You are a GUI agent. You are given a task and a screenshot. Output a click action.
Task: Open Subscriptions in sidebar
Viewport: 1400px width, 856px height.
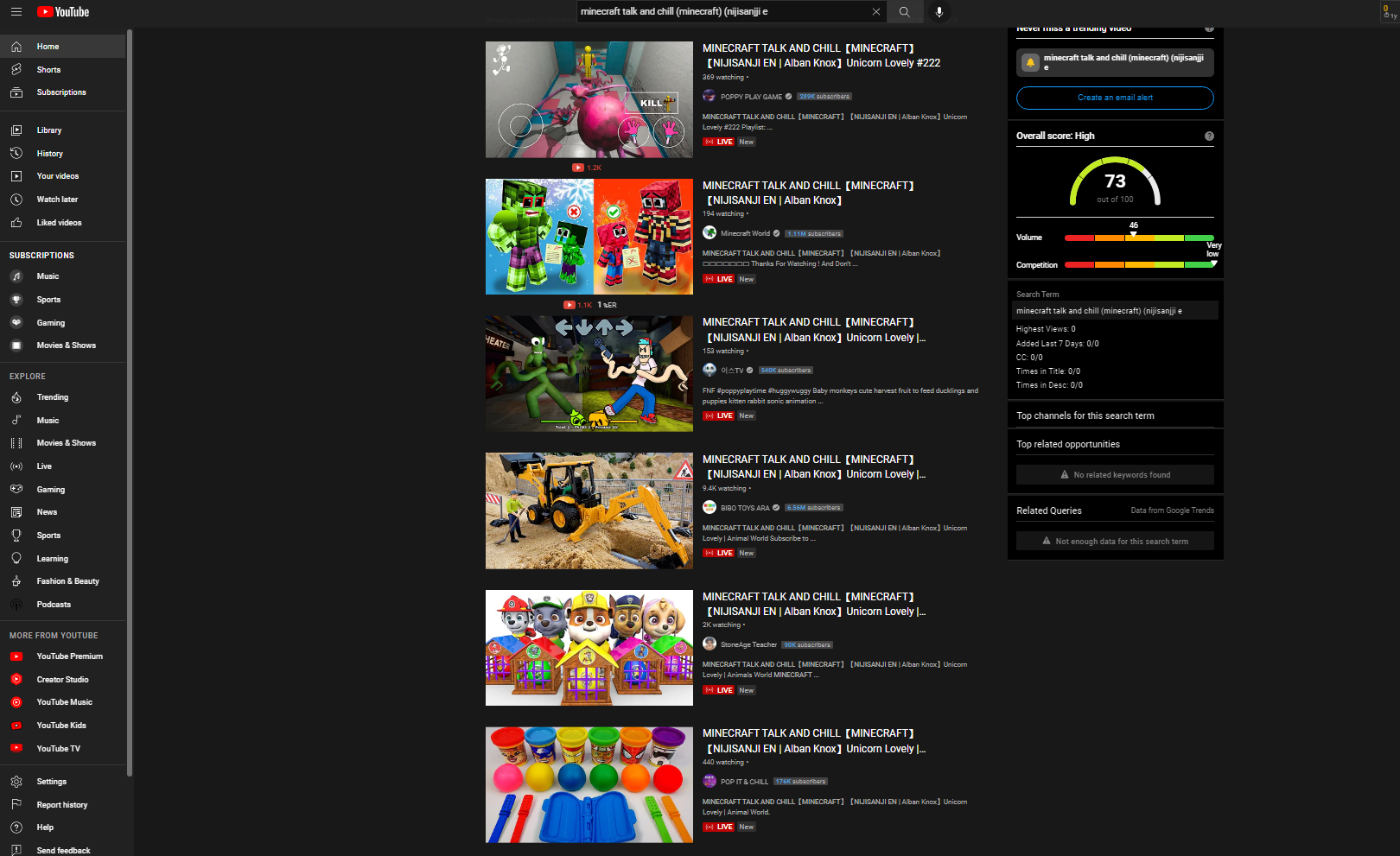tap(63, 92)
